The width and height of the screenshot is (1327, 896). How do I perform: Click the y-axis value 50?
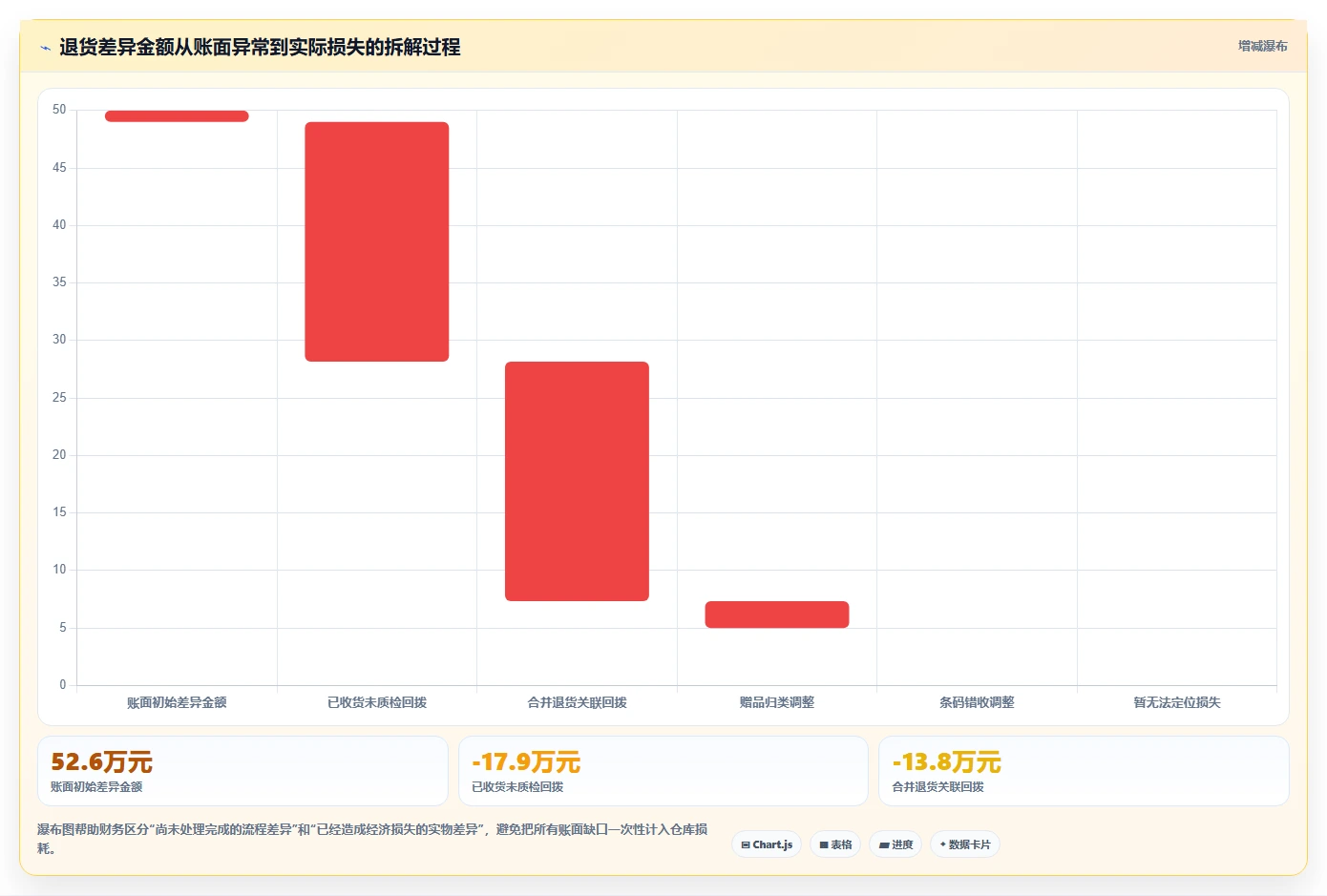pos(59,110)
